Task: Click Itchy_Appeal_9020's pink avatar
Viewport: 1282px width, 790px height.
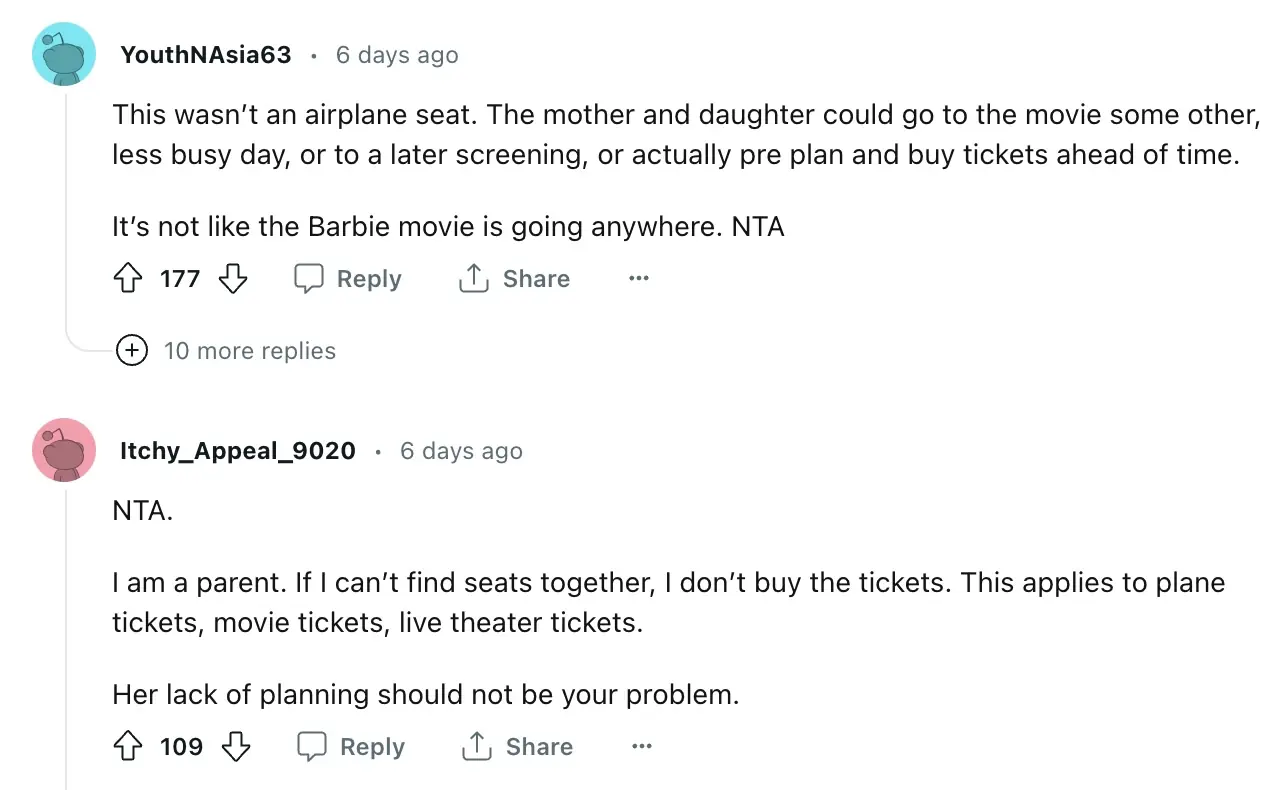Action: (x=64, y=450)
